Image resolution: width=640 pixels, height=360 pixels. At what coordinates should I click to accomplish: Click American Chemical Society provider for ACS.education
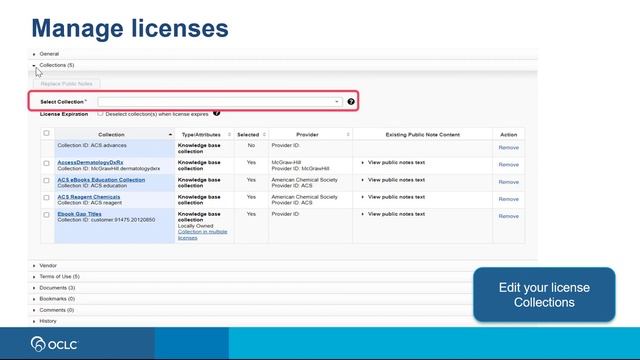(x=304, y=180)
